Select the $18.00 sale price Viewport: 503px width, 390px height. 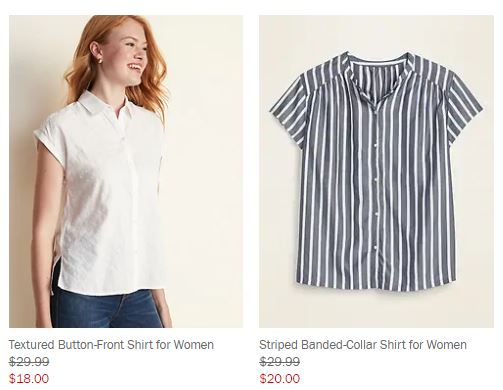coord(29,379)
